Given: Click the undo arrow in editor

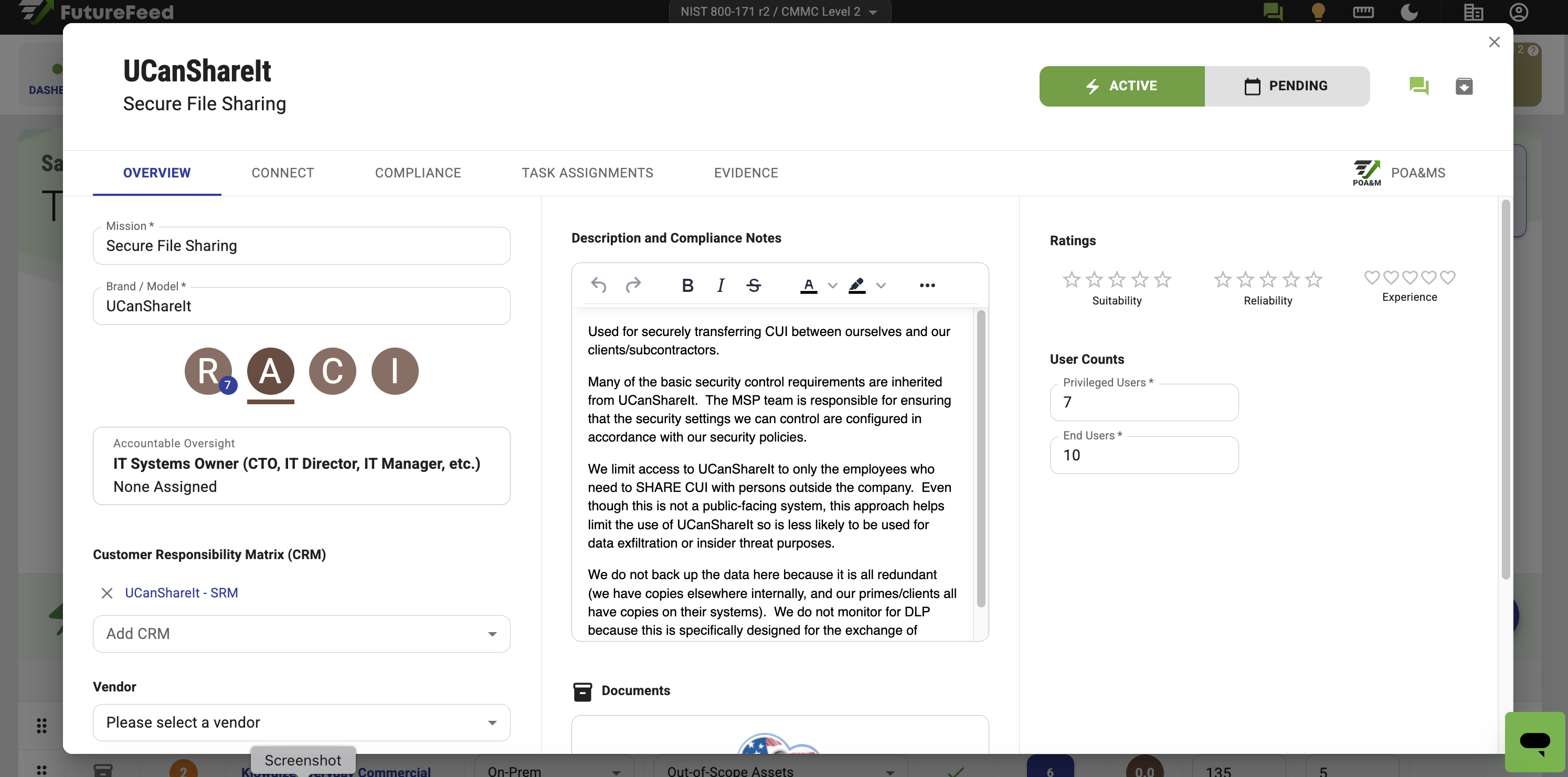Looking at the screenshot, I should [x=598, y=285].
